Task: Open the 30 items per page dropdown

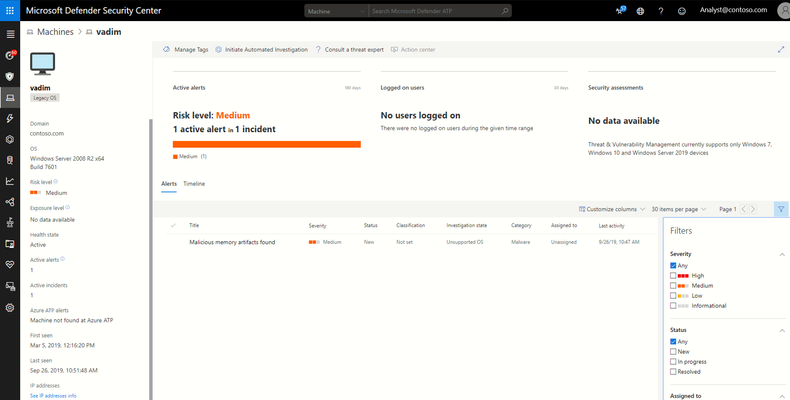Action: 678,209
